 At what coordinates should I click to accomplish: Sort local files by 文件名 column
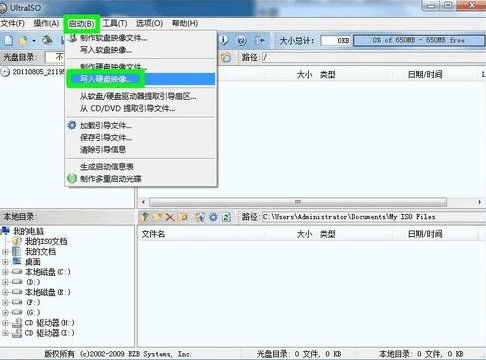click(153, 234)
